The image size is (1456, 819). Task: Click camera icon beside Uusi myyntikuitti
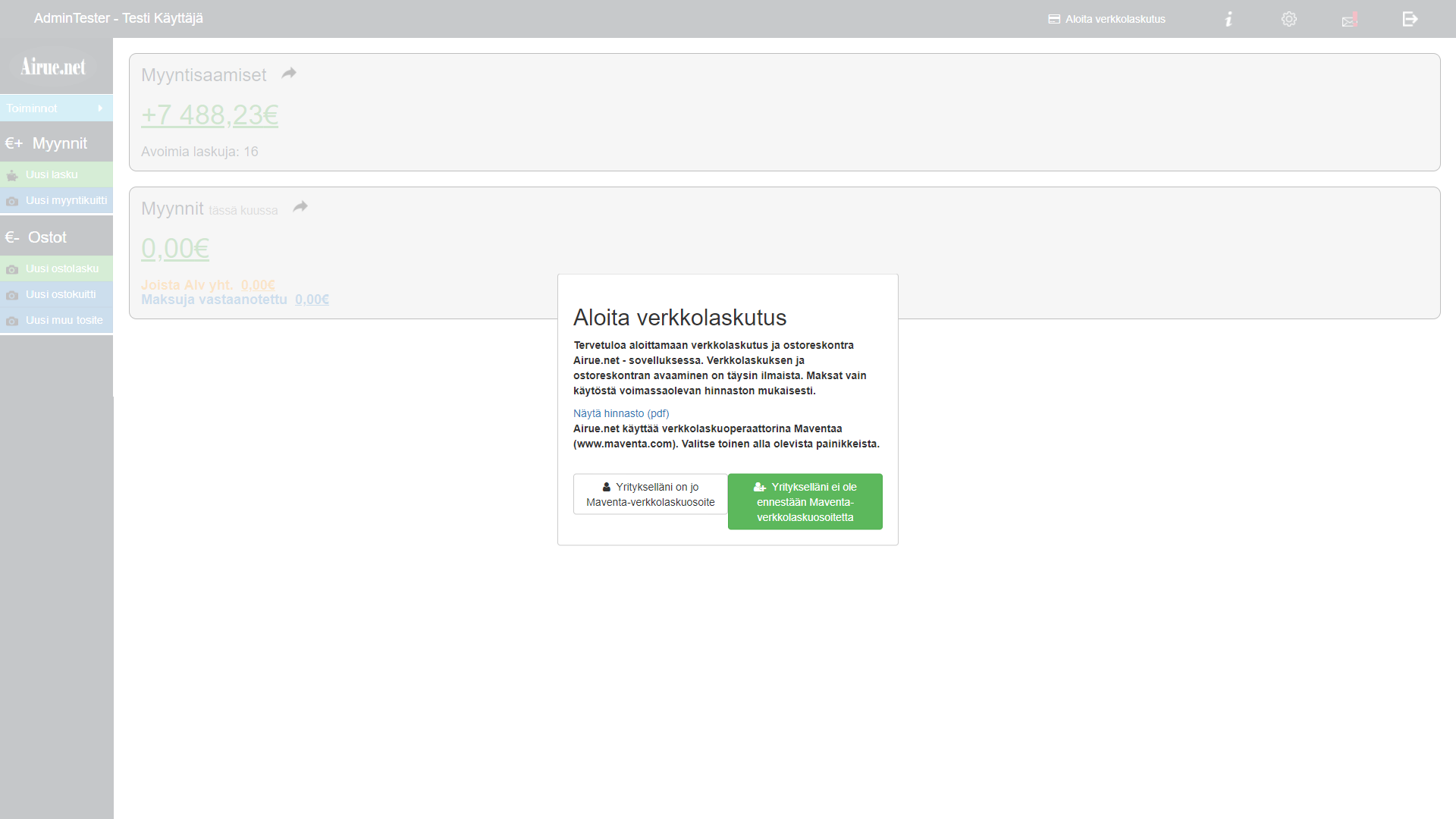(x=12, y=201)
